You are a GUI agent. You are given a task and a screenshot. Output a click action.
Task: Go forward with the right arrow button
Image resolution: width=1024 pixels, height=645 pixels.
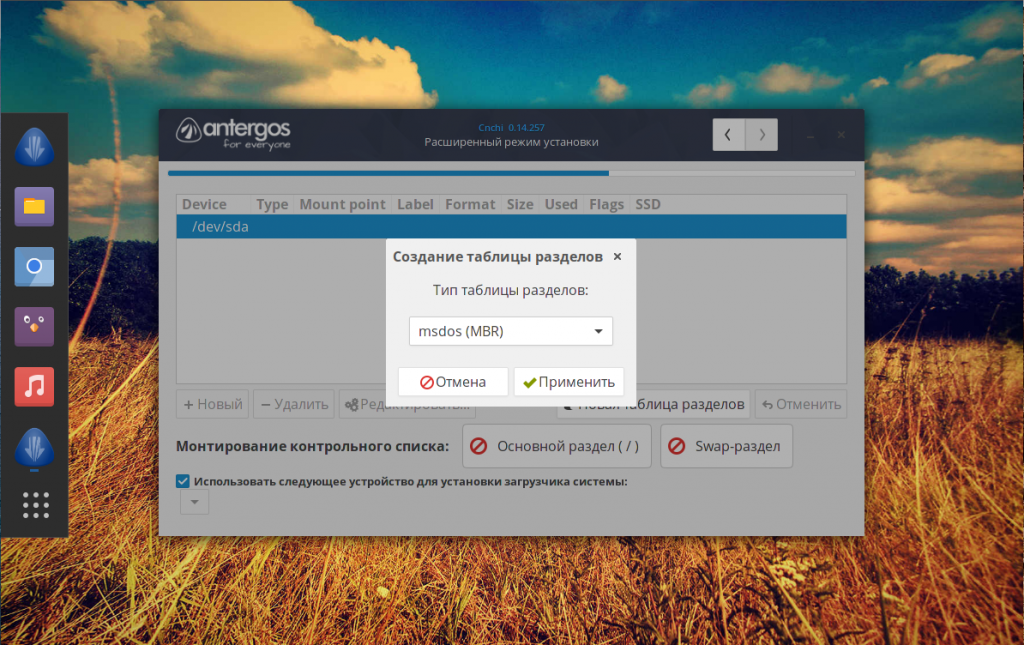761,135
